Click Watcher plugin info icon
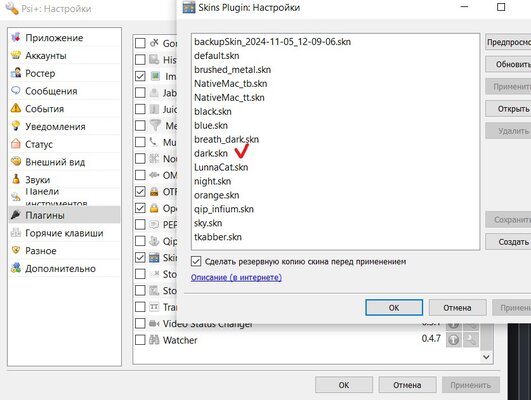Viewport: 531px width, 400px height. (x=454, y=339)
